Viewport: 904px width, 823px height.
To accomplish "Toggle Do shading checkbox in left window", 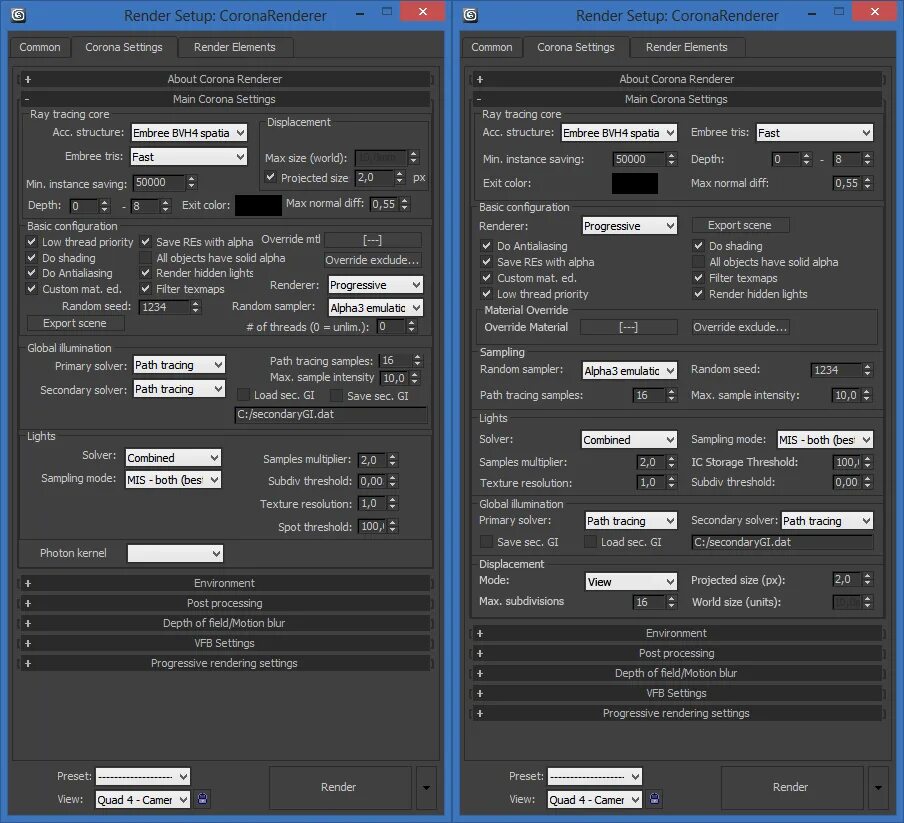I will [x=32, y=258].
